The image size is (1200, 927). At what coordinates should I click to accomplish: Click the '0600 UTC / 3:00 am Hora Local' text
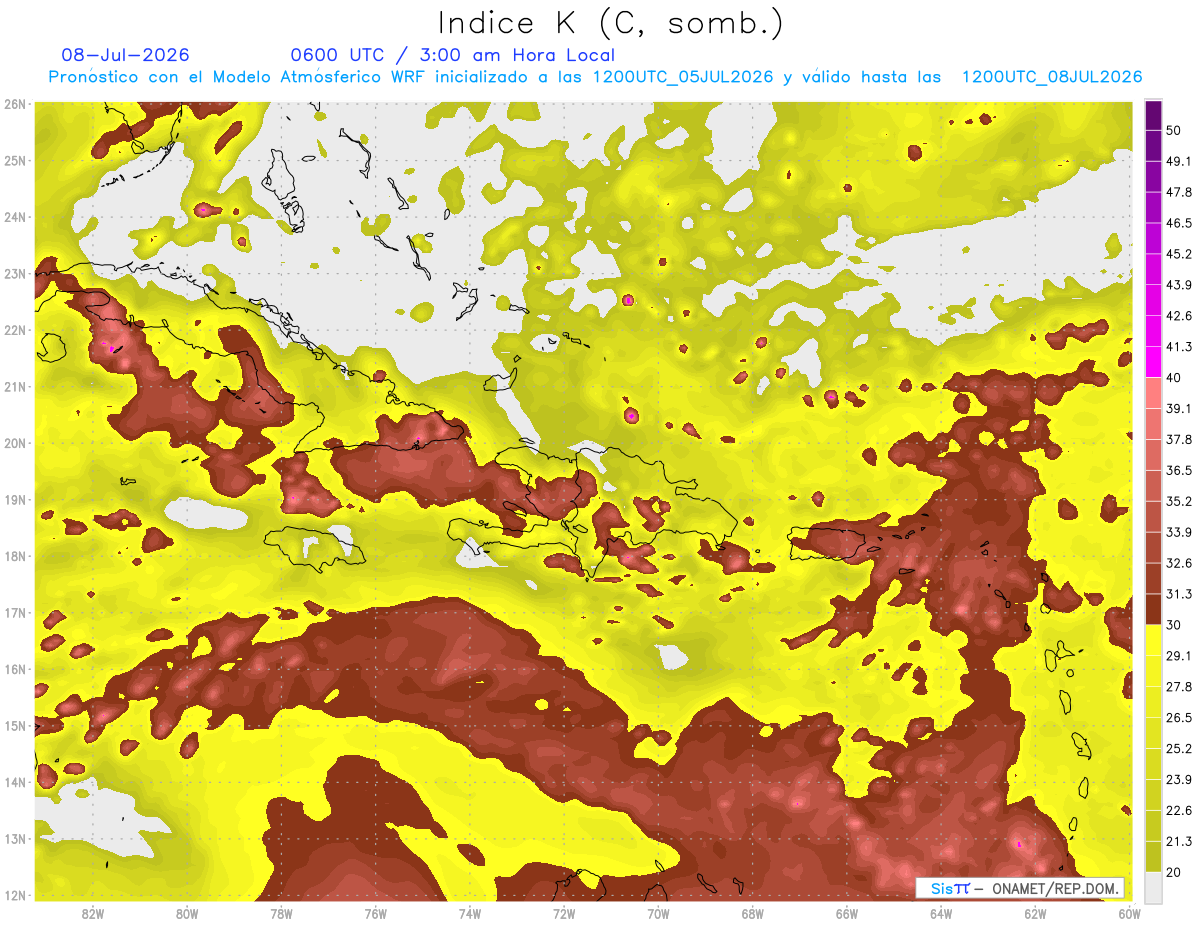[x=452, y=55]
